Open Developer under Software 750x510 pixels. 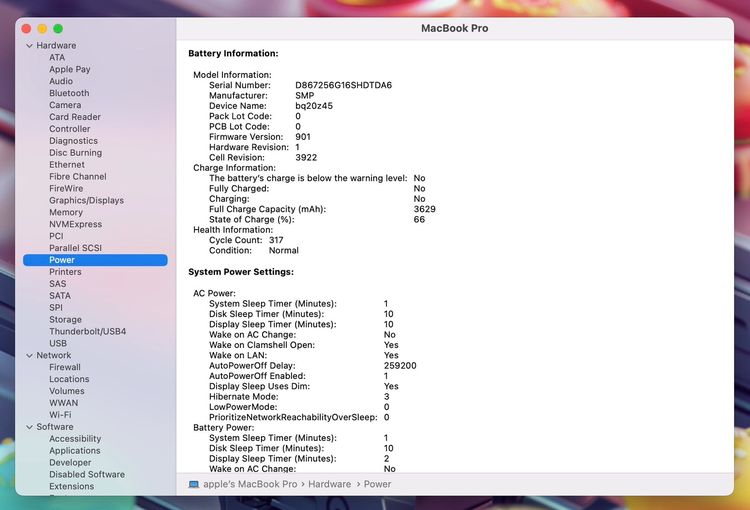click(70, 463)
